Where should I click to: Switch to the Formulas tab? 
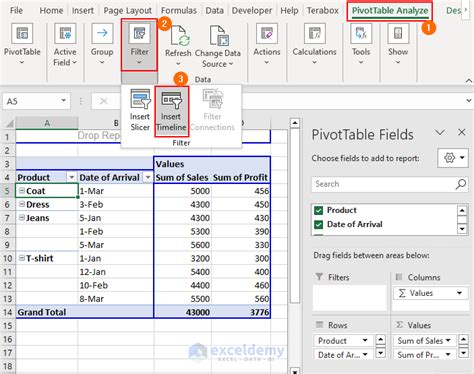[179, 11]
